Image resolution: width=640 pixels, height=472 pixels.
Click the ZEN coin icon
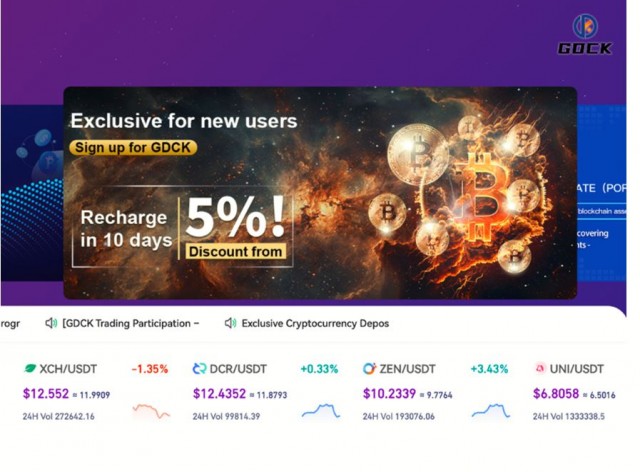(x=369, y=369)
